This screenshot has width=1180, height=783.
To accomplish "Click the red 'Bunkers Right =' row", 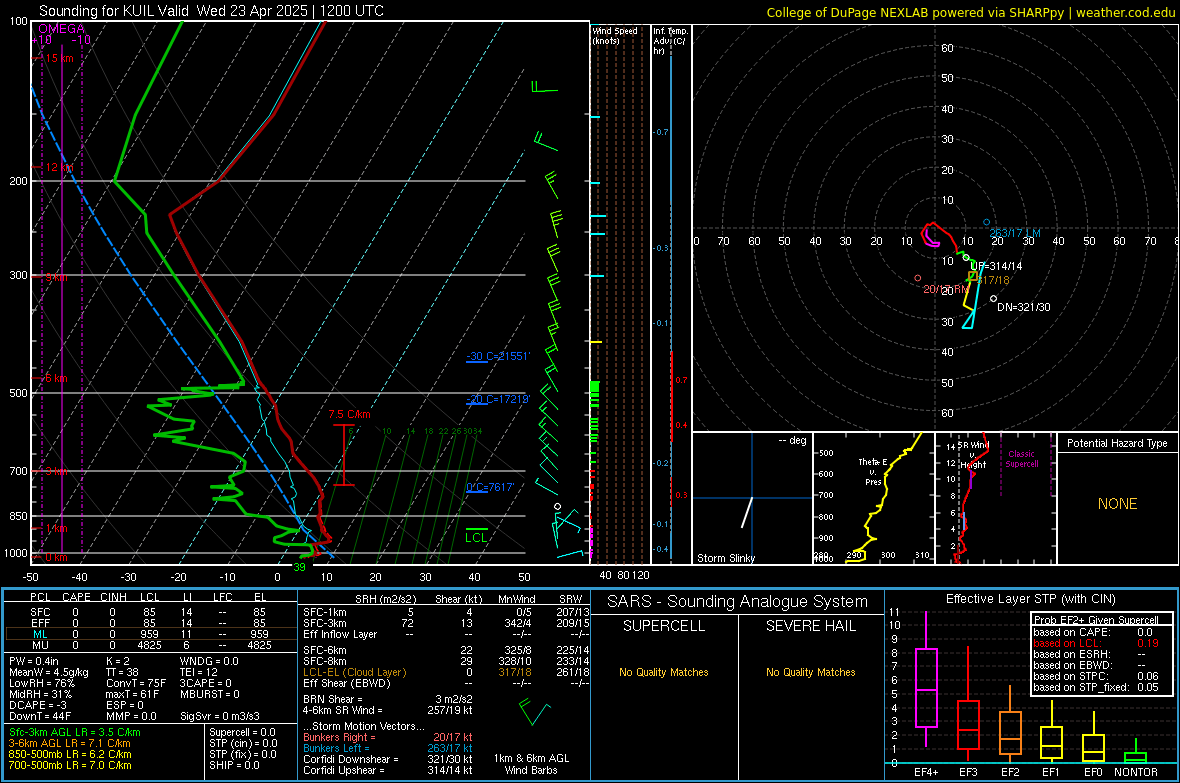I will [x=388, y=737].
